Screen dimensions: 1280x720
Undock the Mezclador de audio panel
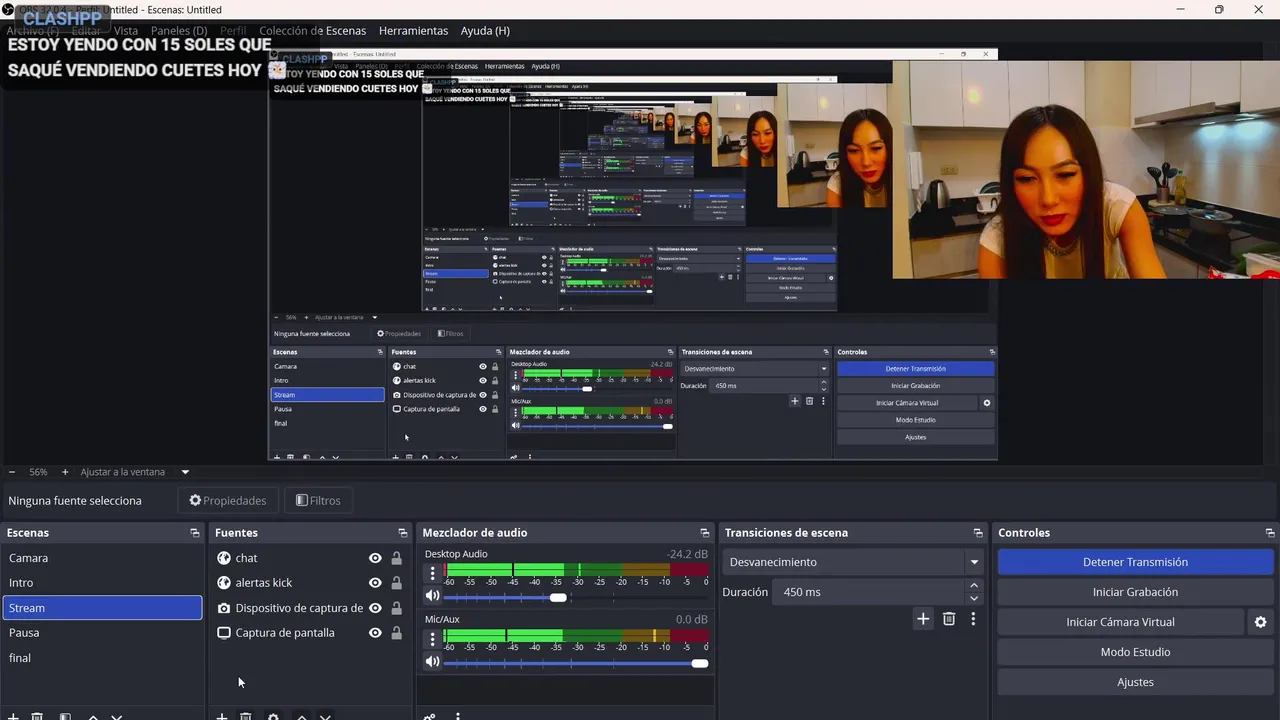tap(705, 533)
